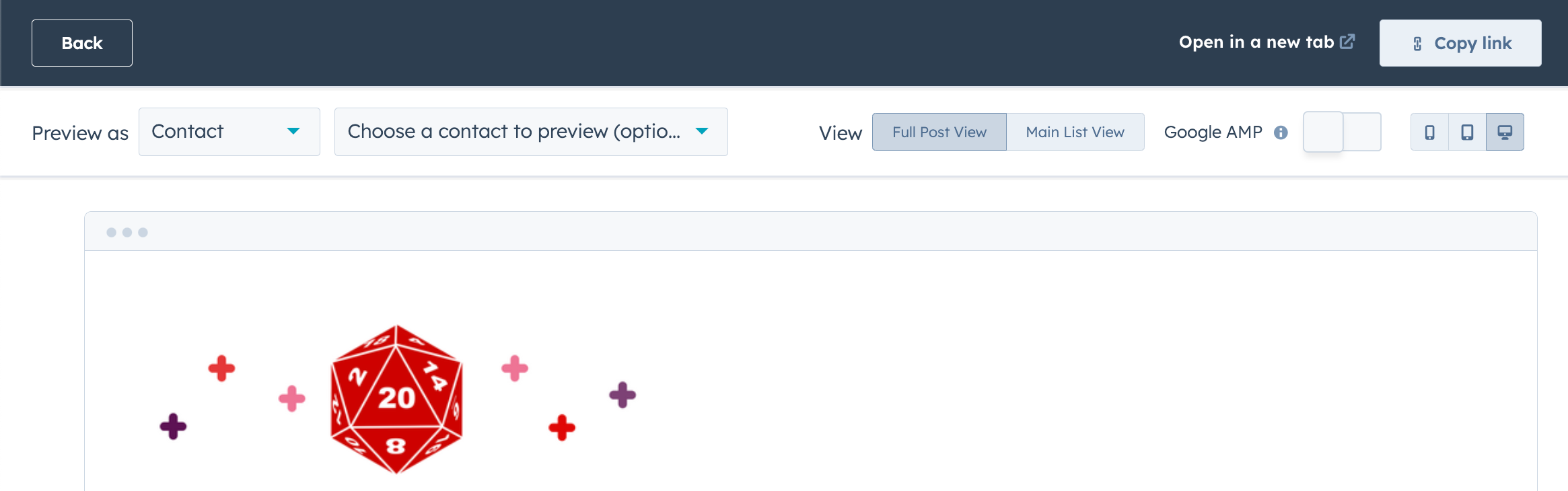Open the Preview as Contact dropdown

(229, 132)
